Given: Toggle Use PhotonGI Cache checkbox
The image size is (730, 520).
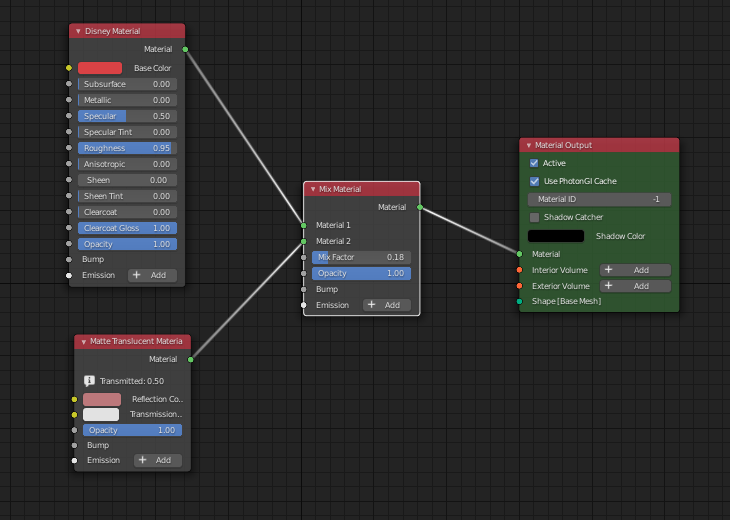Looking at the screenshot, I should pyautogui.click(x=534, y=181).
